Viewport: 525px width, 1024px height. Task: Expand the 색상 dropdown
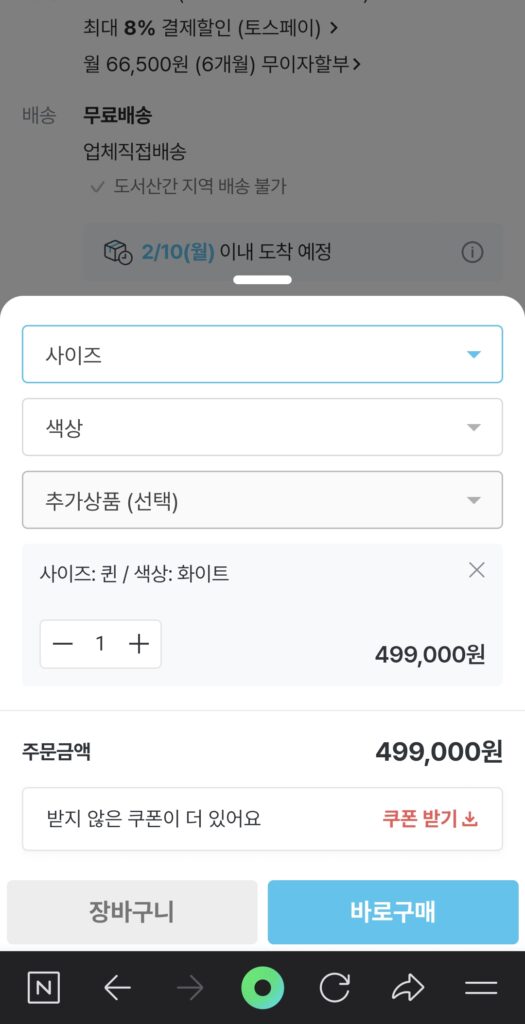click(x=262, y=427)
